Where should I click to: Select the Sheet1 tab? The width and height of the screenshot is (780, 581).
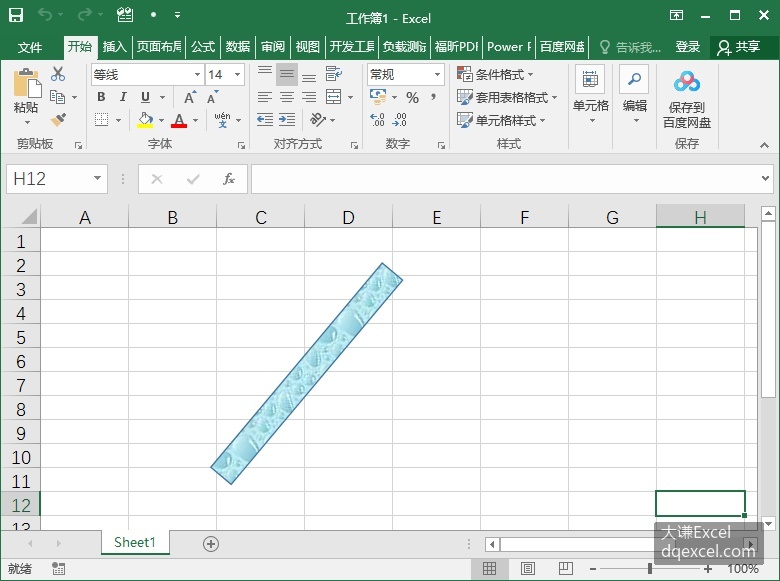coord(135,542)
